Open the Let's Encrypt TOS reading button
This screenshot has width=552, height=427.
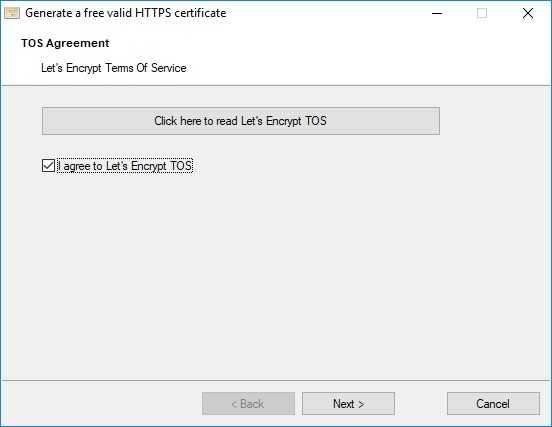tap(241, 121)
